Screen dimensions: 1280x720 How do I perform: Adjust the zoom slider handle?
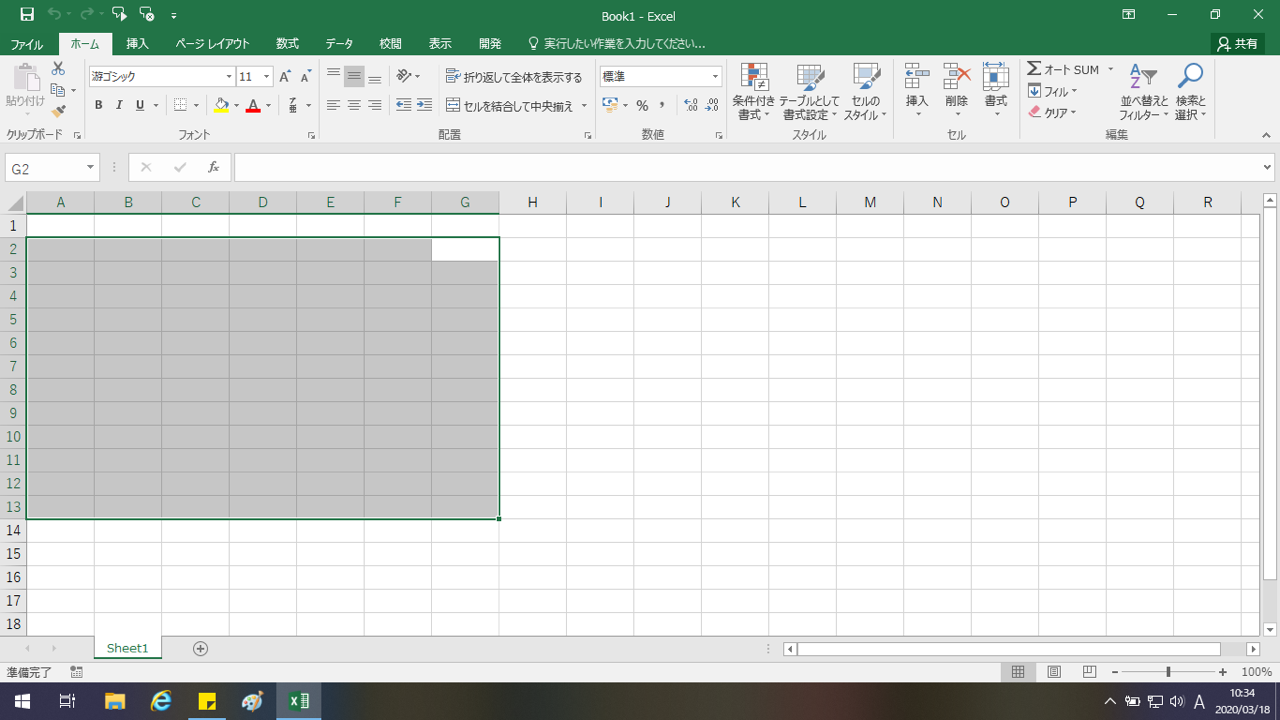point(1168,673)
